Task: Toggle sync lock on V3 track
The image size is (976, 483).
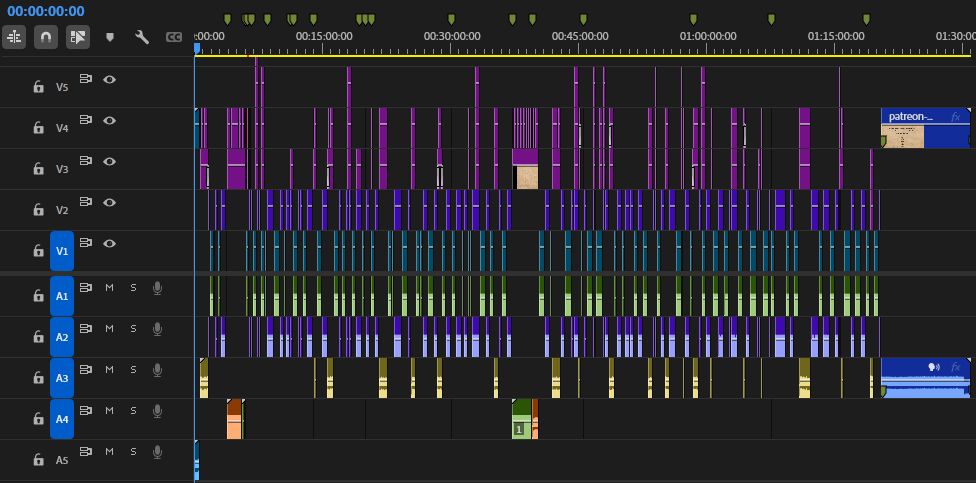Action: [86, 161]
